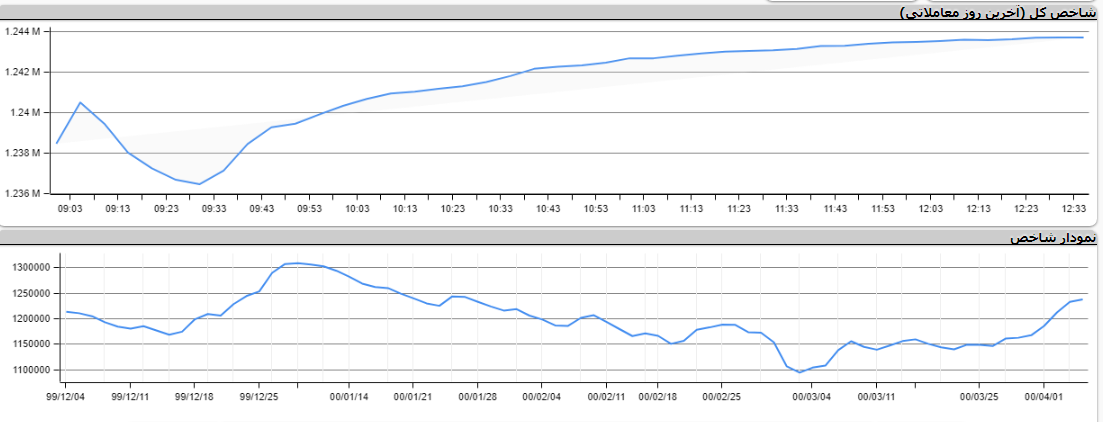
Task: Click the 00/04/01 date axis label
Action: (x=1044, y=396)
